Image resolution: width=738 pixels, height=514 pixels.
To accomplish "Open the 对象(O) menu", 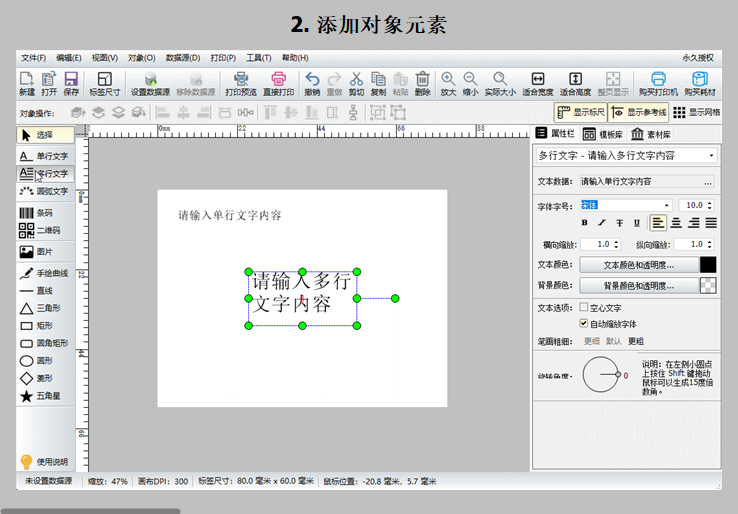I will [x=142, y=58].
